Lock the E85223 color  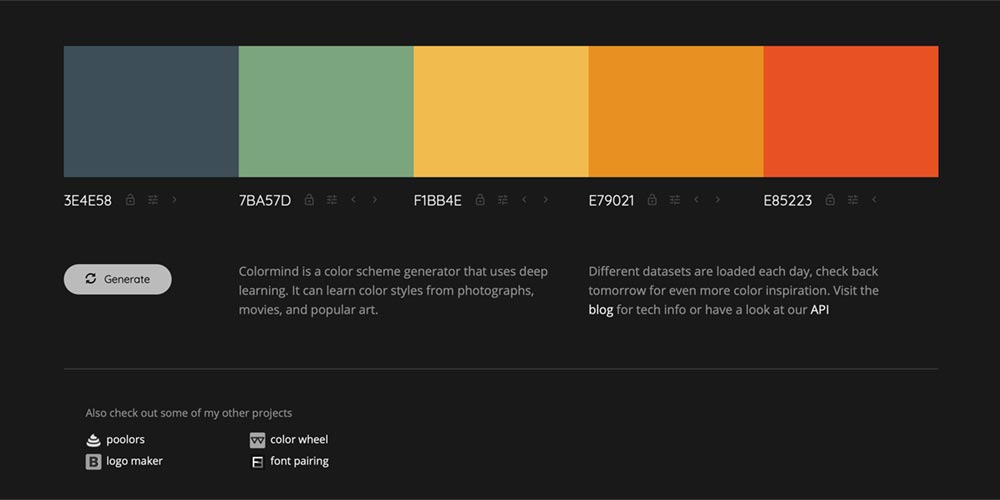[830, 200]
